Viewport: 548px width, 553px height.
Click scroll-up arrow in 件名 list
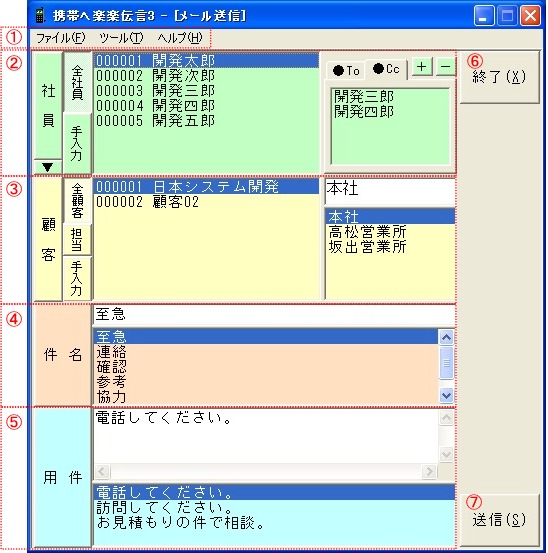click(x=446, y=338)
